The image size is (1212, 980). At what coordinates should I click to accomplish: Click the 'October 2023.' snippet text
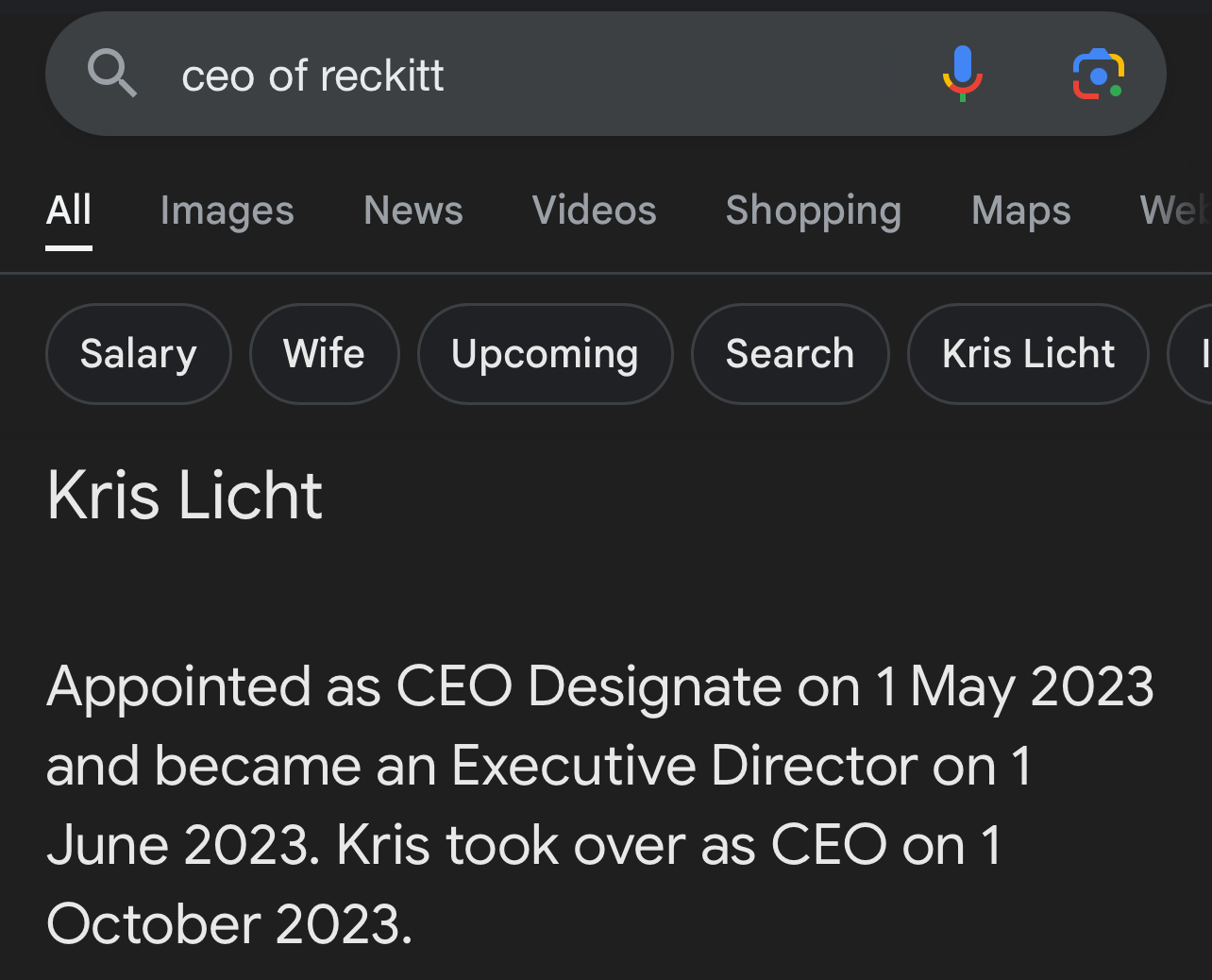(x=229, y=923)
